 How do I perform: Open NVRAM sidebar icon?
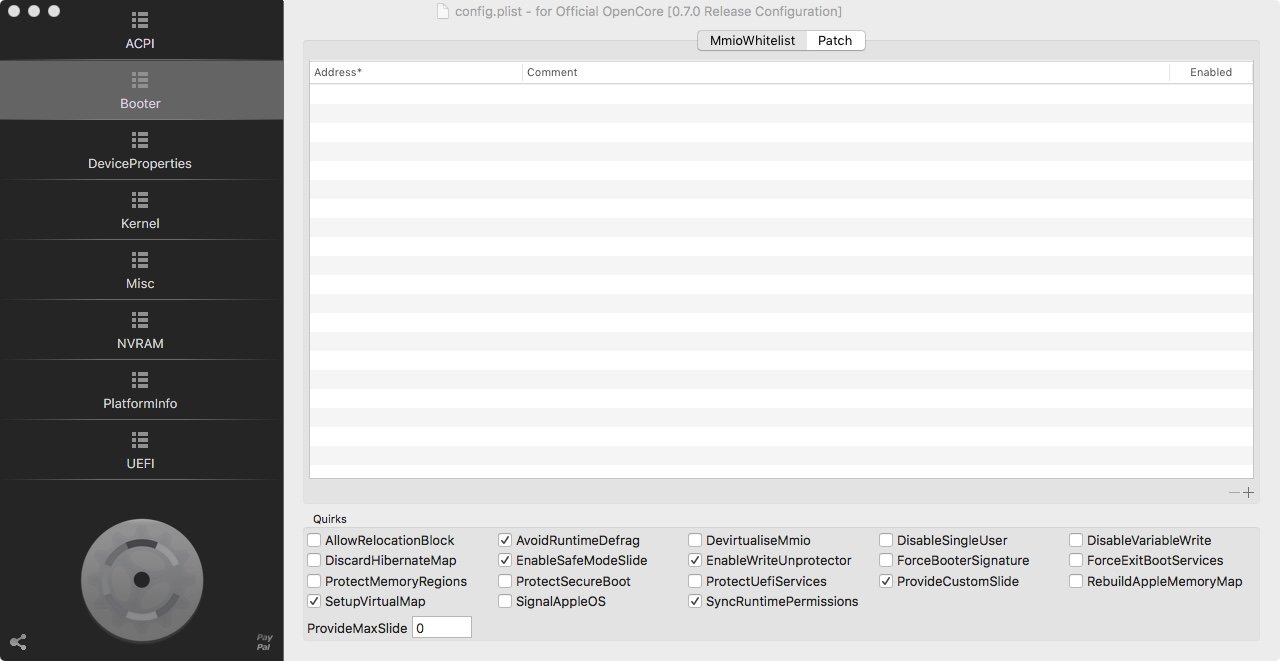[140, 320]
